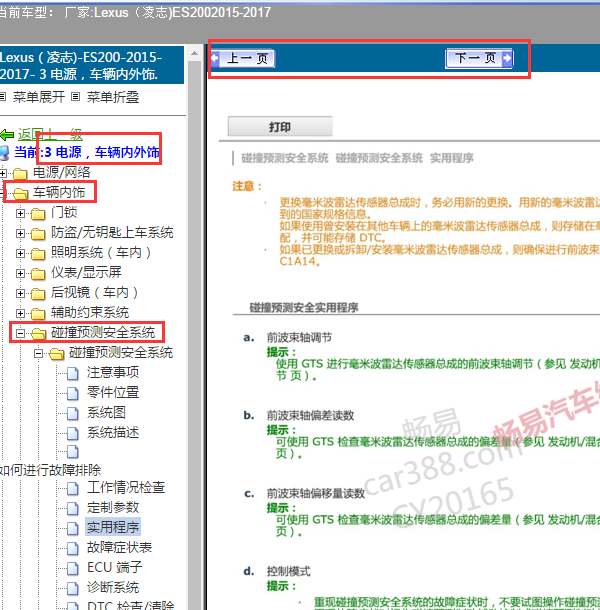Click the 碰撞预测安全实用程序 section heading
Viewport: 600px width, 610px height.
point(304,307)
